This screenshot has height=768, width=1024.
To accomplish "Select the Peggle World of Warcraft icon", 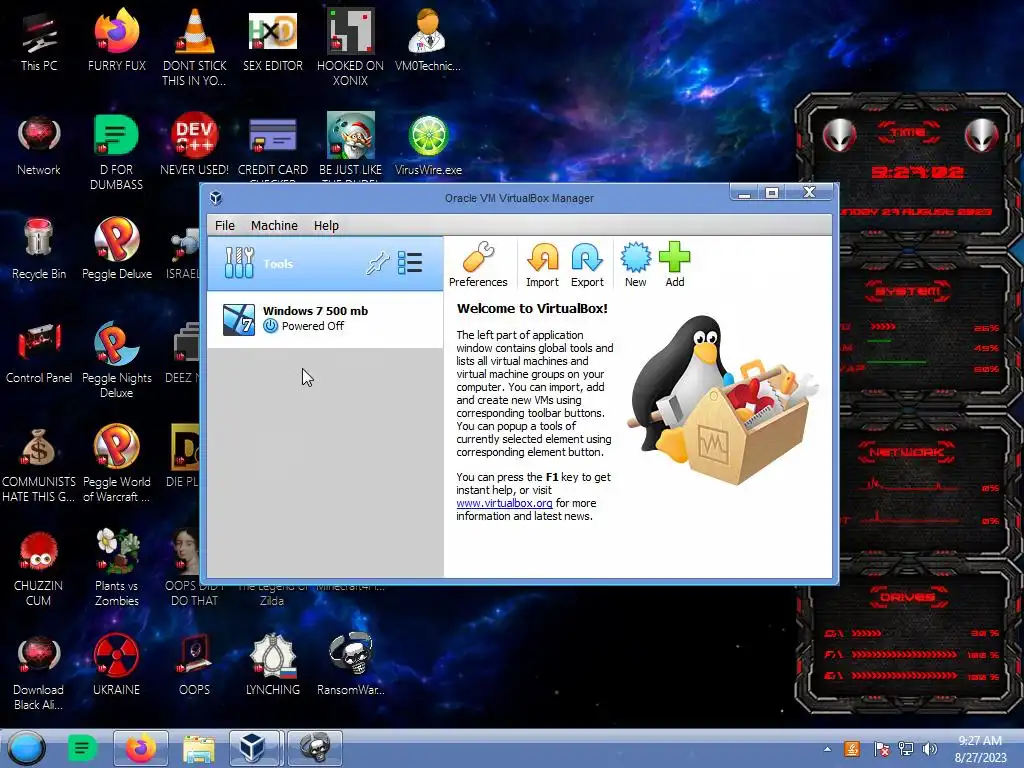I will 116,464.
